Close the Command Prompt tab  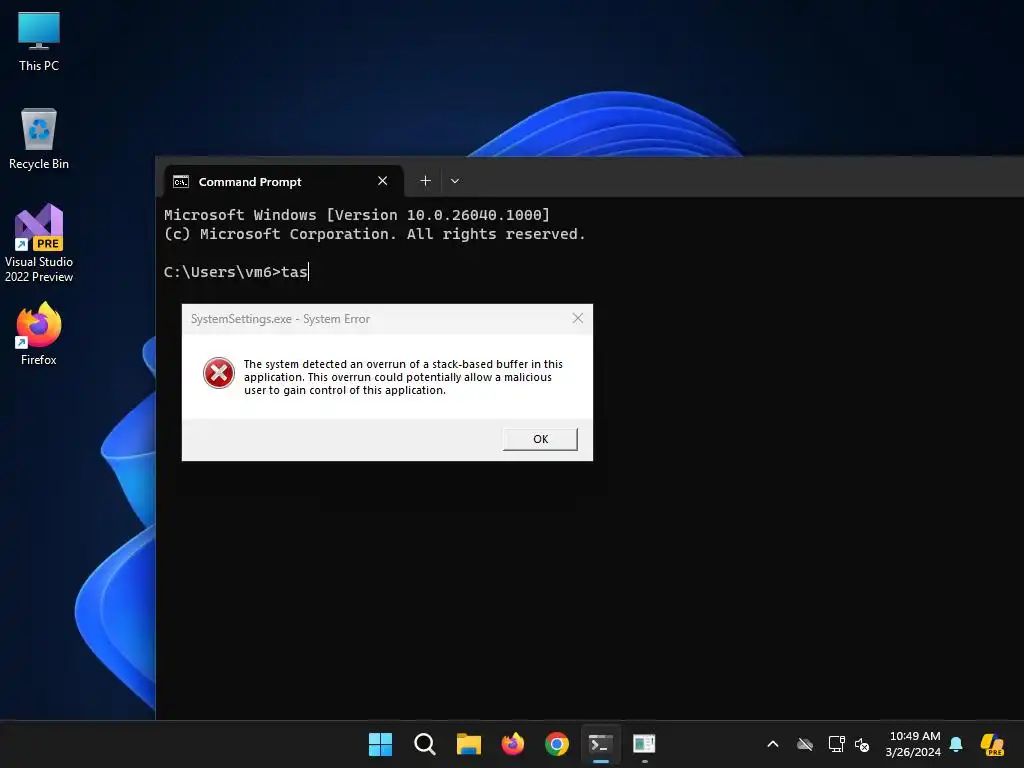tap(383, 181)
